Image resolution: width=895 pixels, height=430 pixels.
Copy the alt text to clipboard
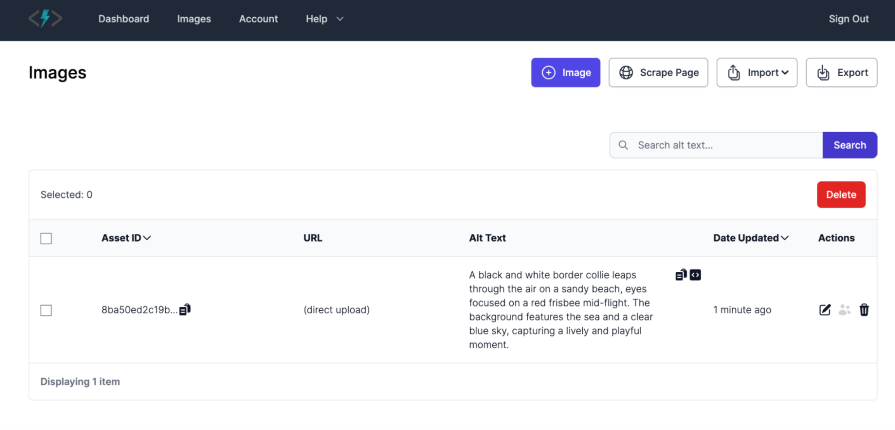click(681, 275)
